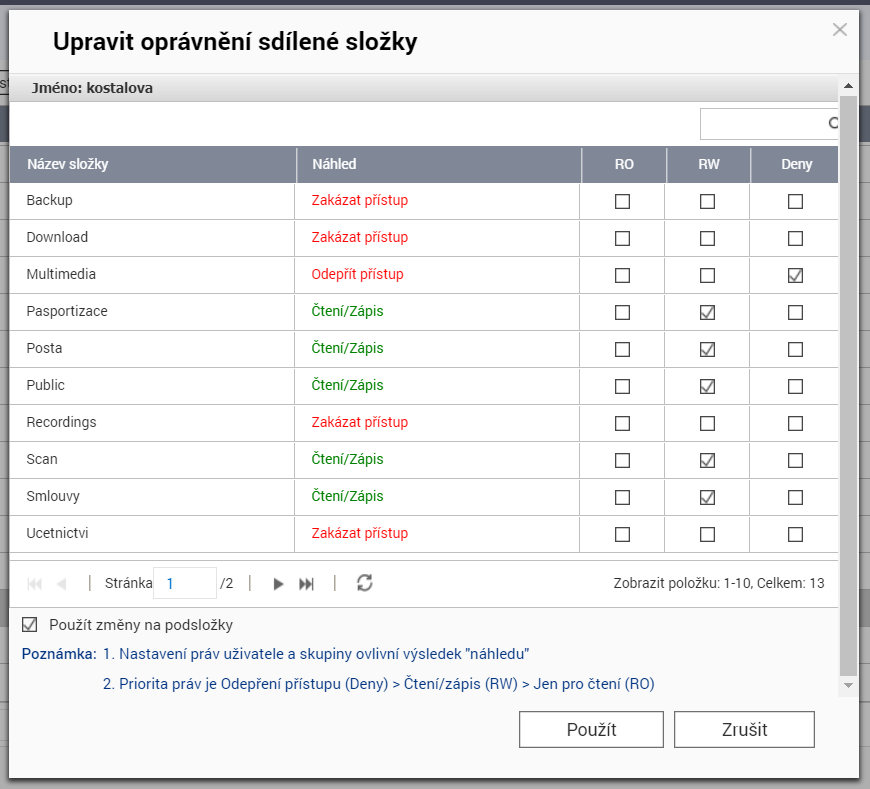
Task: Enable RO checkbox for Backup folder
Action: 623,201
